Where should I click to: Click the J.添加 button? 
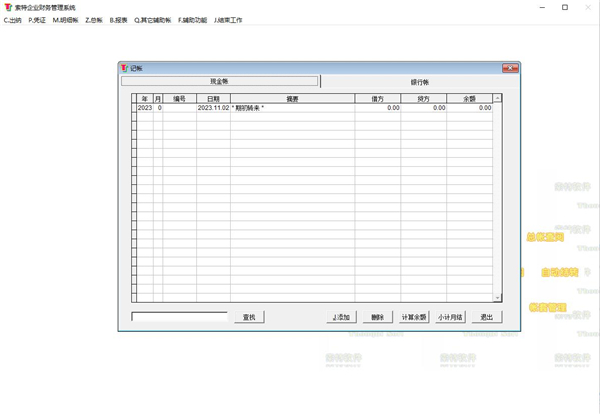tap(341, 317)
